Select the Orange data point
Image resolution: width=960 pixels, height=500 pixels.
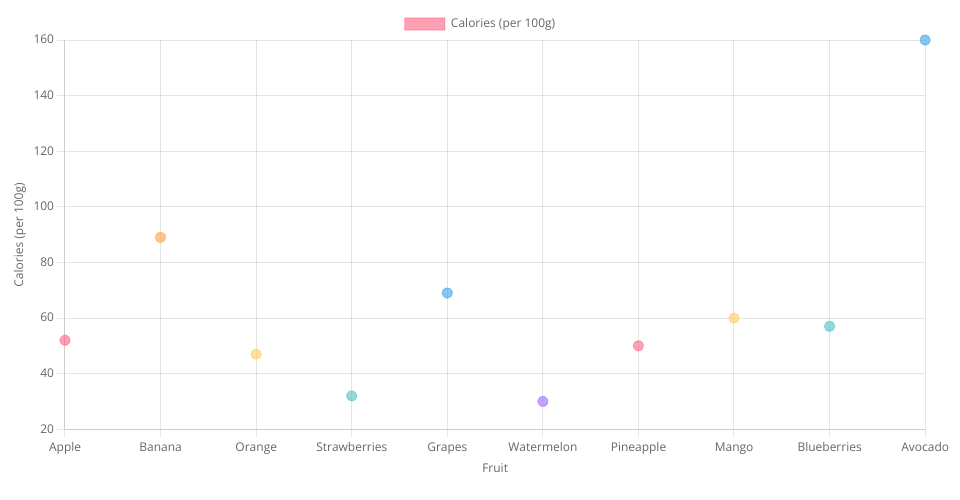(x=256, y=354)
